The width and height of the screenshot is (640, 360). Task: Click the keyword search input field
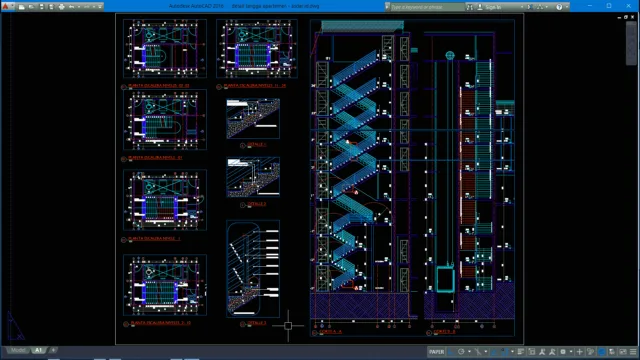pyautogui.click(x=427, y=7)
